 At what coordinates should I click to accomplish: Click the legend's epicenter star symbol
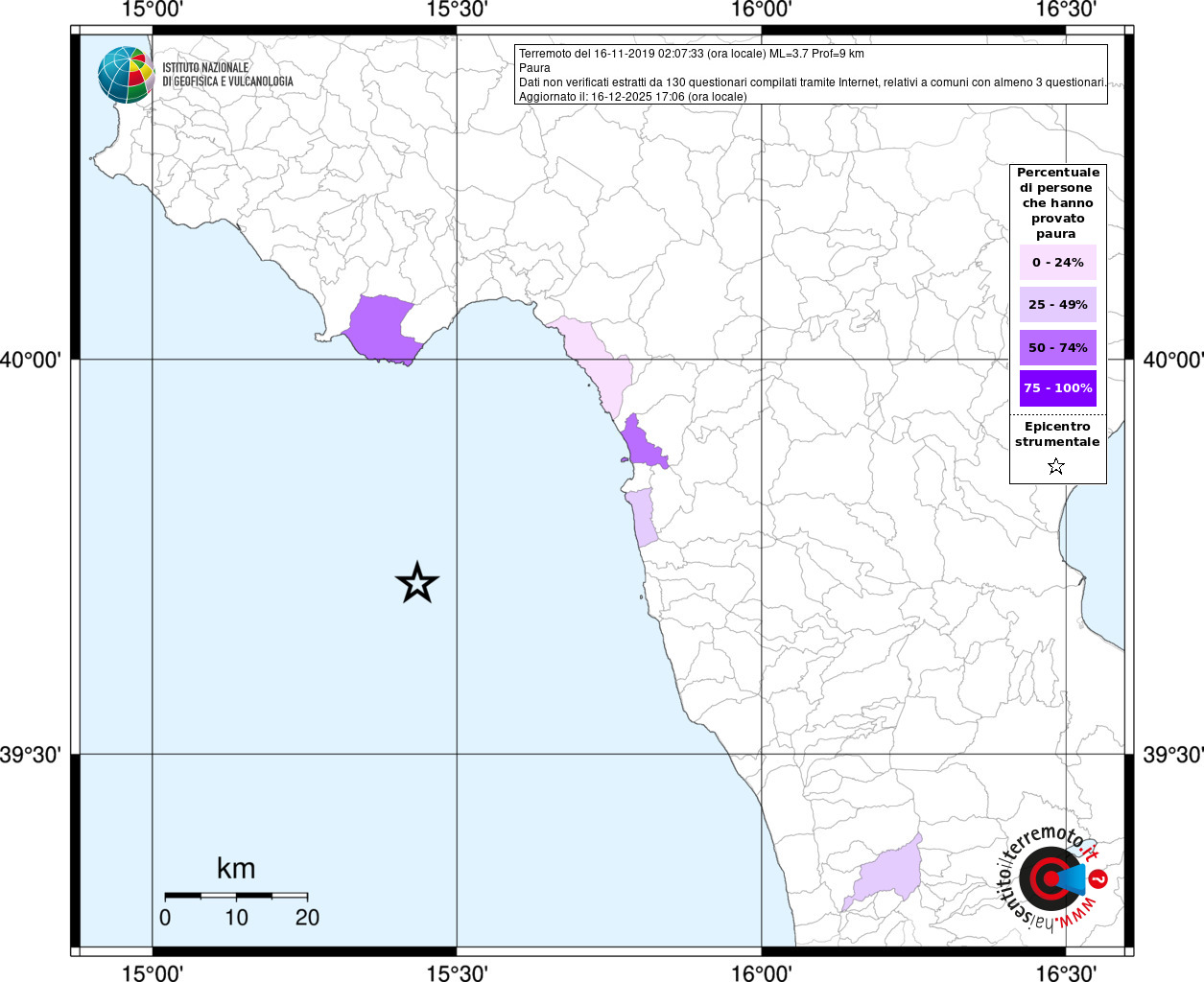tap(1056, 467)
